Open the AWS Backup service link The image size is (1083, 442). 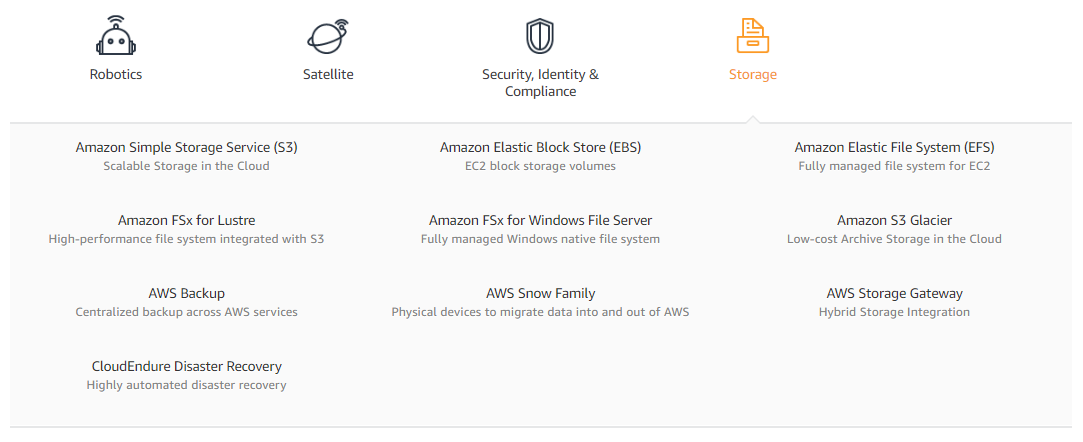point(186,294)
